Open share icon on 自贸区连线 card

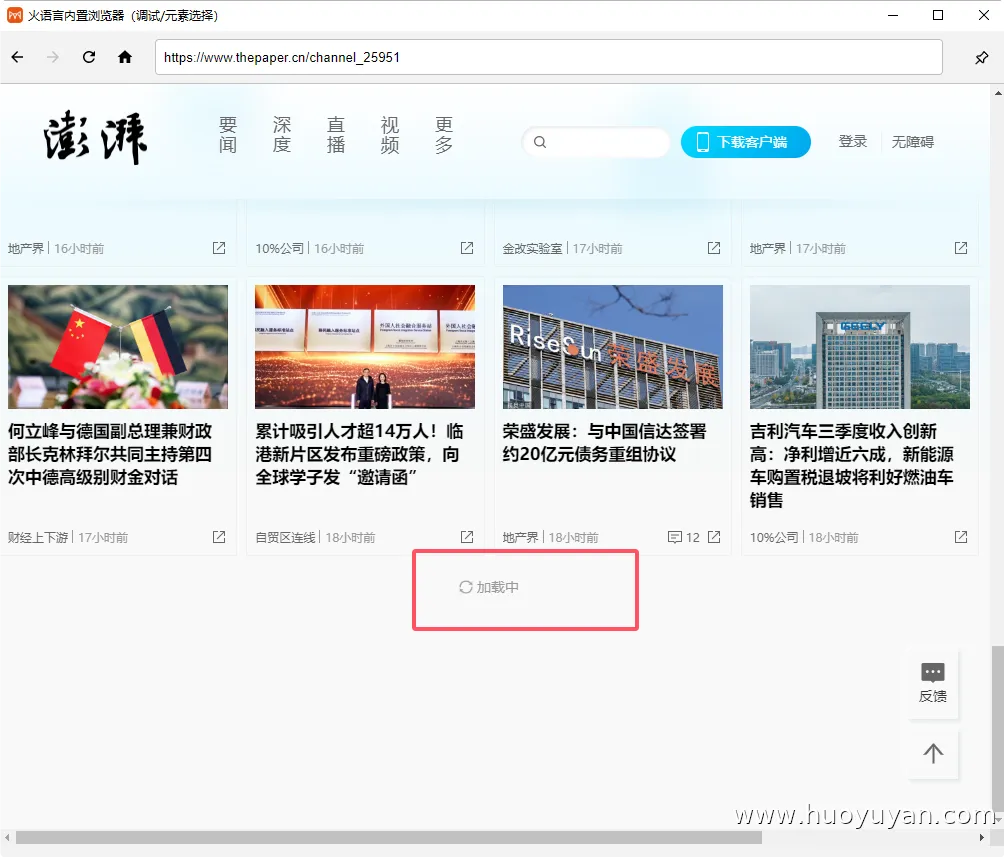pyautogui.click(x=467, y=537)
